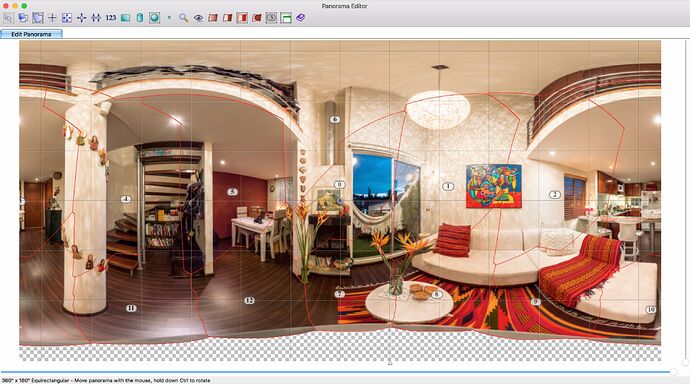Select the four-arrow straighten tool
This screenshot has height=384, width=690.
tap(81, 18)
